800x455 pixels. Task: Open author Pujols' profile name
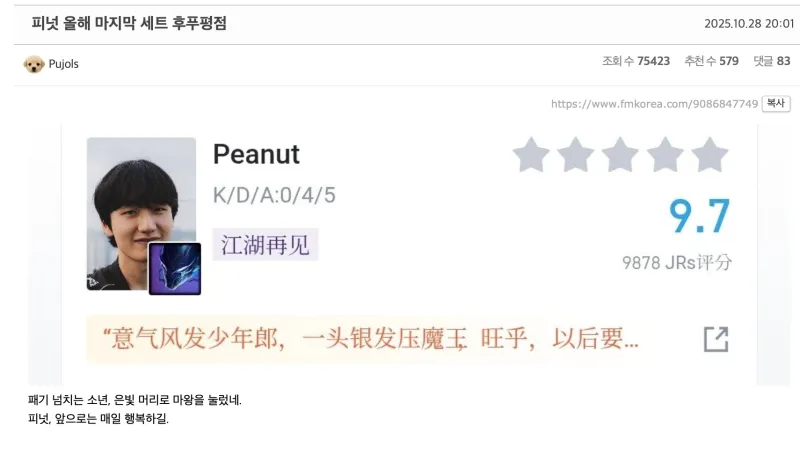pos(63,64)
